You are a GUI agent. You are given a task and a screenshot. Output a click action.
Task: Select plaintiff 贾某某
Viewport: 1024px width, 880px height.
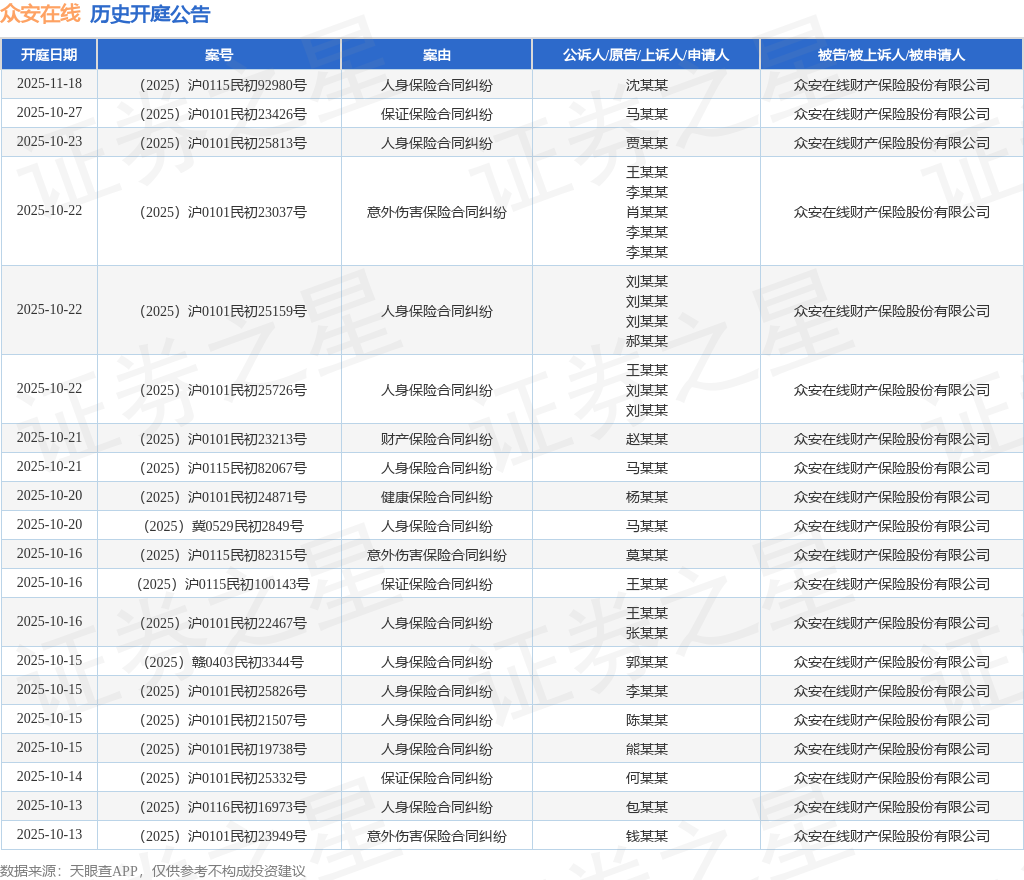[x=647, y=143]
